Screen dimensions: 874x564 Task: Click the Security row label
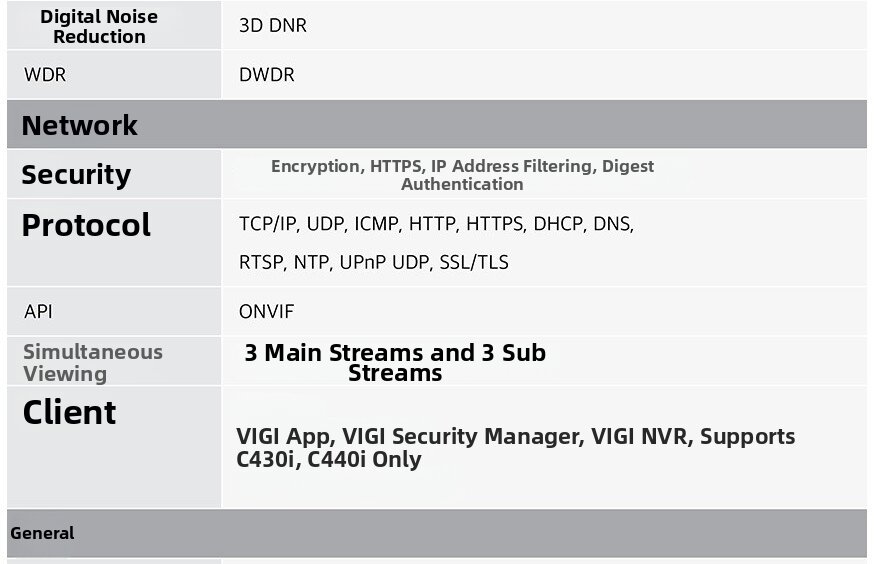click(x=76, y=174)
